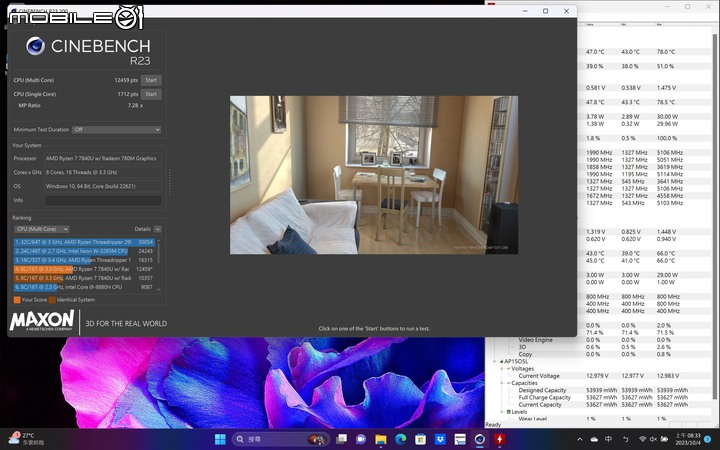
Task: Click the OneDrive cloud tray icon
Action: (x=594, y=439)
